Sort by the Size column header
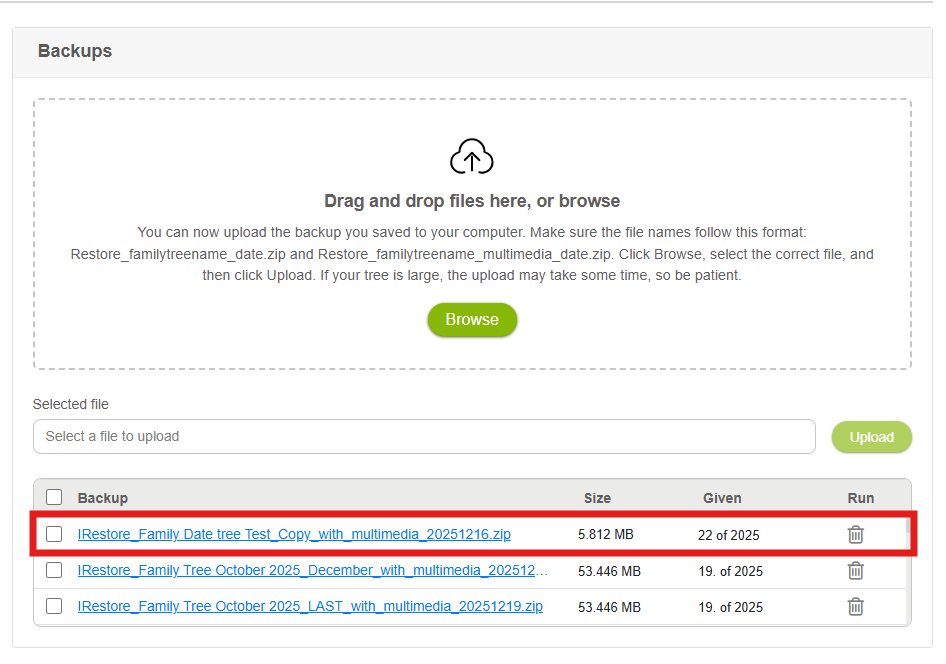The image size is (946, 664). tap(597, 498)
